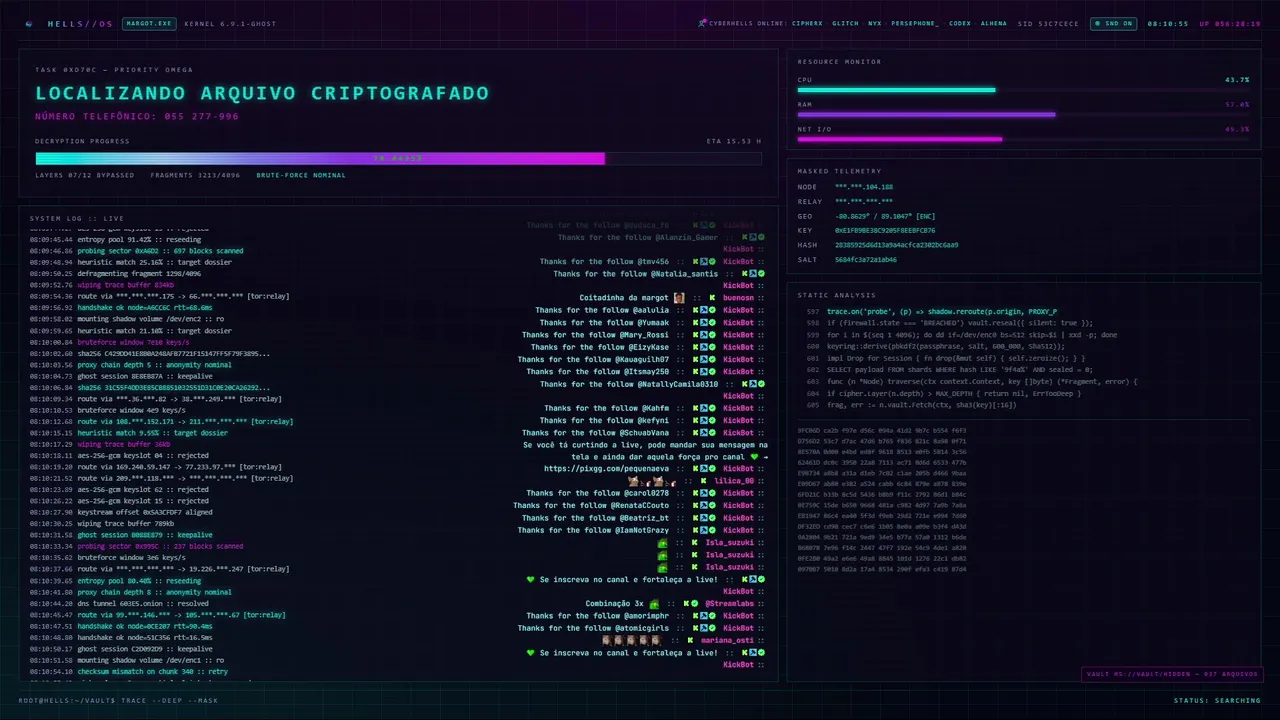Click the K badge beside mariana_osti
Screen dimensions: 1280x720
tap(689, 640)
